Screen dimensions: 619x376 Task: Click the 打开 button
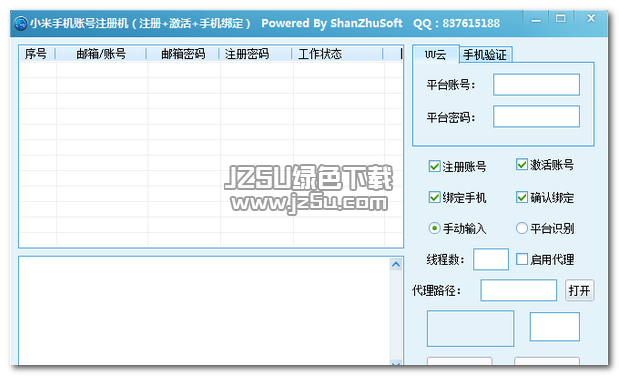click(579, 291)
